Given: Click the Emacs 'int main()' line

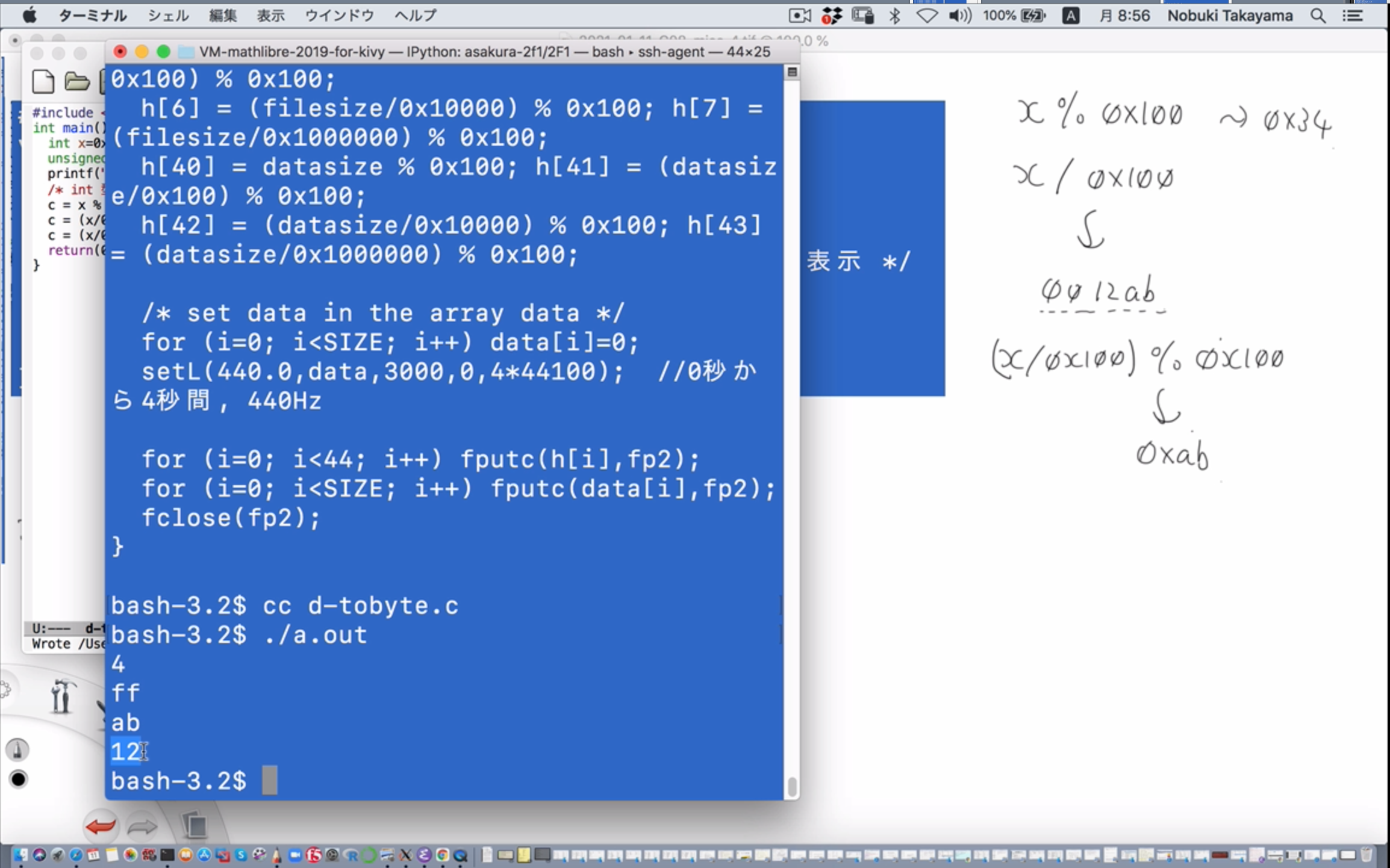Looking at the screenshot, I should coord(69,128).
